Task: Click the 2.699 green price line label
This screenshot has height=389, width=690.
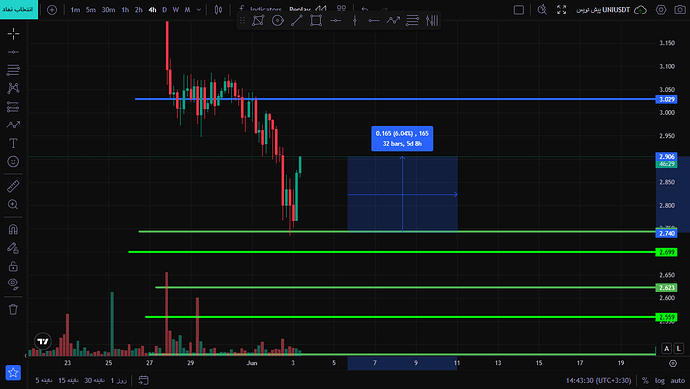Action: click(x=666, y=252)
